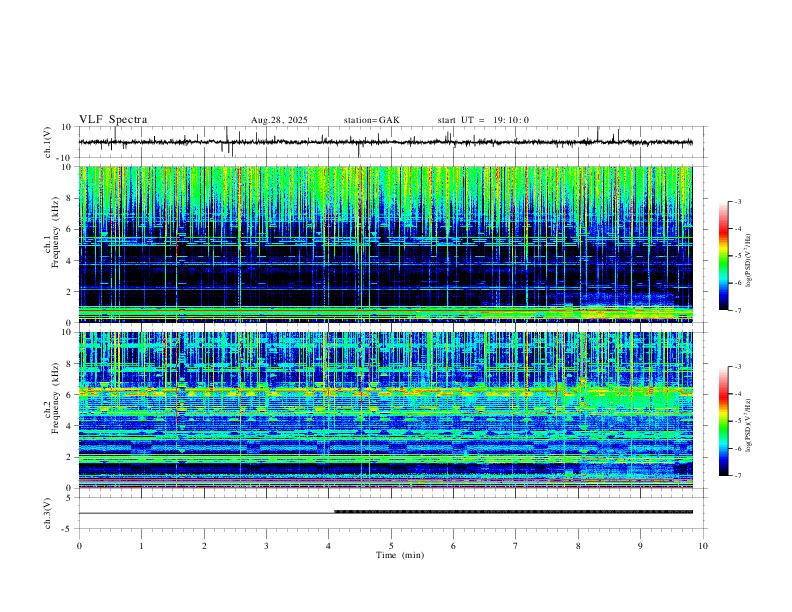
Task: Click the time axis tick label '8'
Action: pyautogui.click(x=578, y=546)
